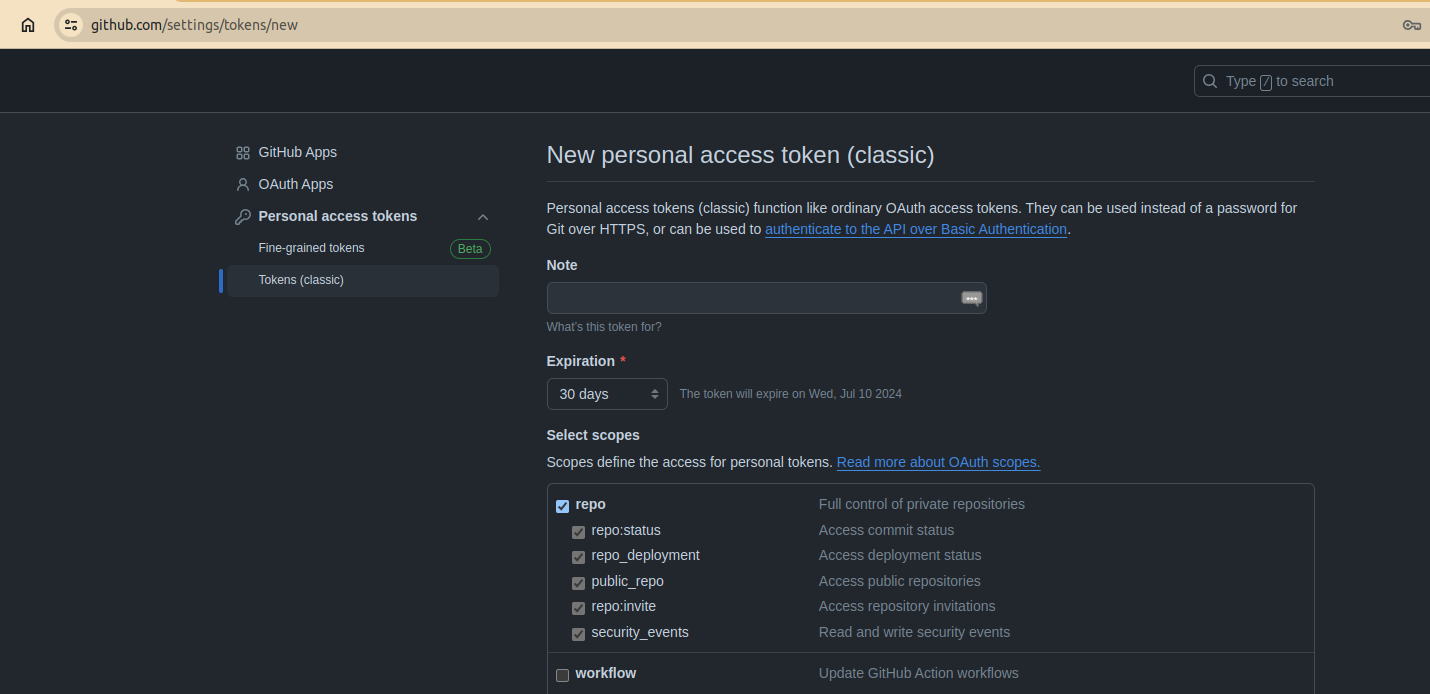Toggle the public_repo checkbox
The image size is (1430, 694).
[x=578, y=583]
